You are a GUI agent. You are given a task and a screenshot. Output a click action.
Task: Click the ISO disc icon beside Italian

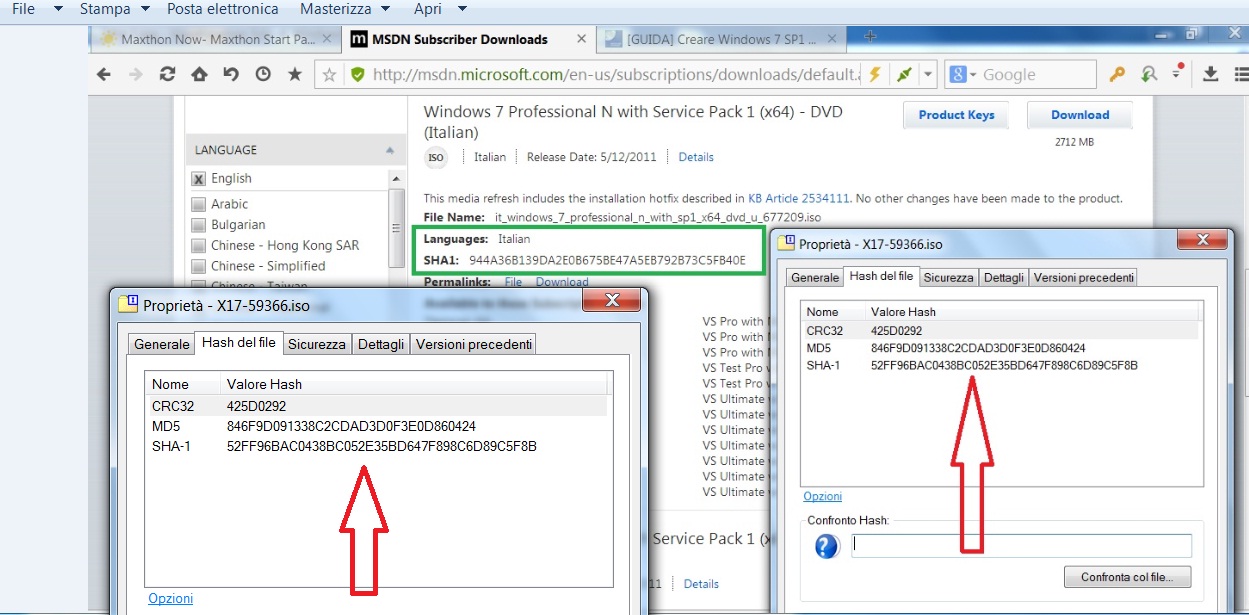tap(436, 157)
